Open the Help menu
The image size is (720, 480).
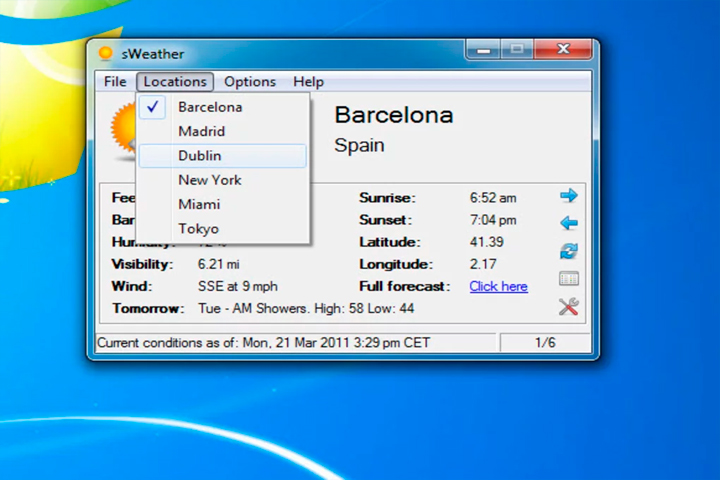309,82
